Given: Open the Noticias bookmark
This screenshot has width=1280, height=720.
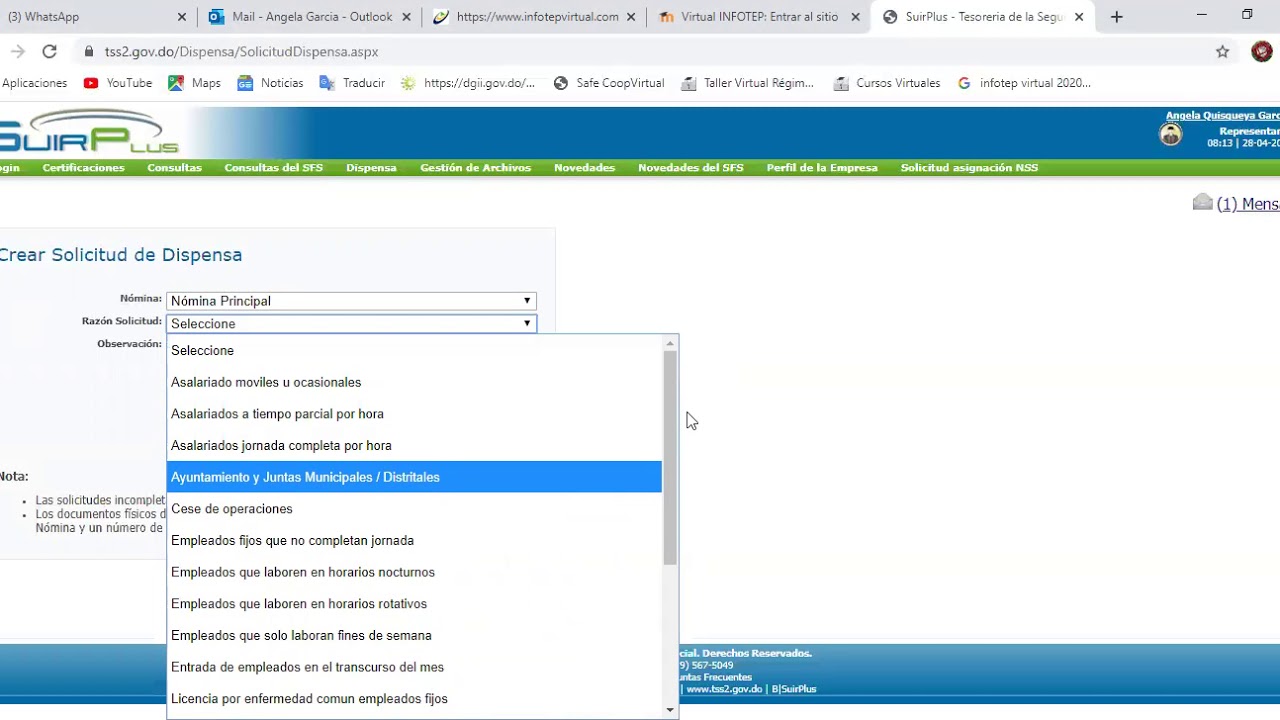Looking at the screenshot, I should [270, 83].
